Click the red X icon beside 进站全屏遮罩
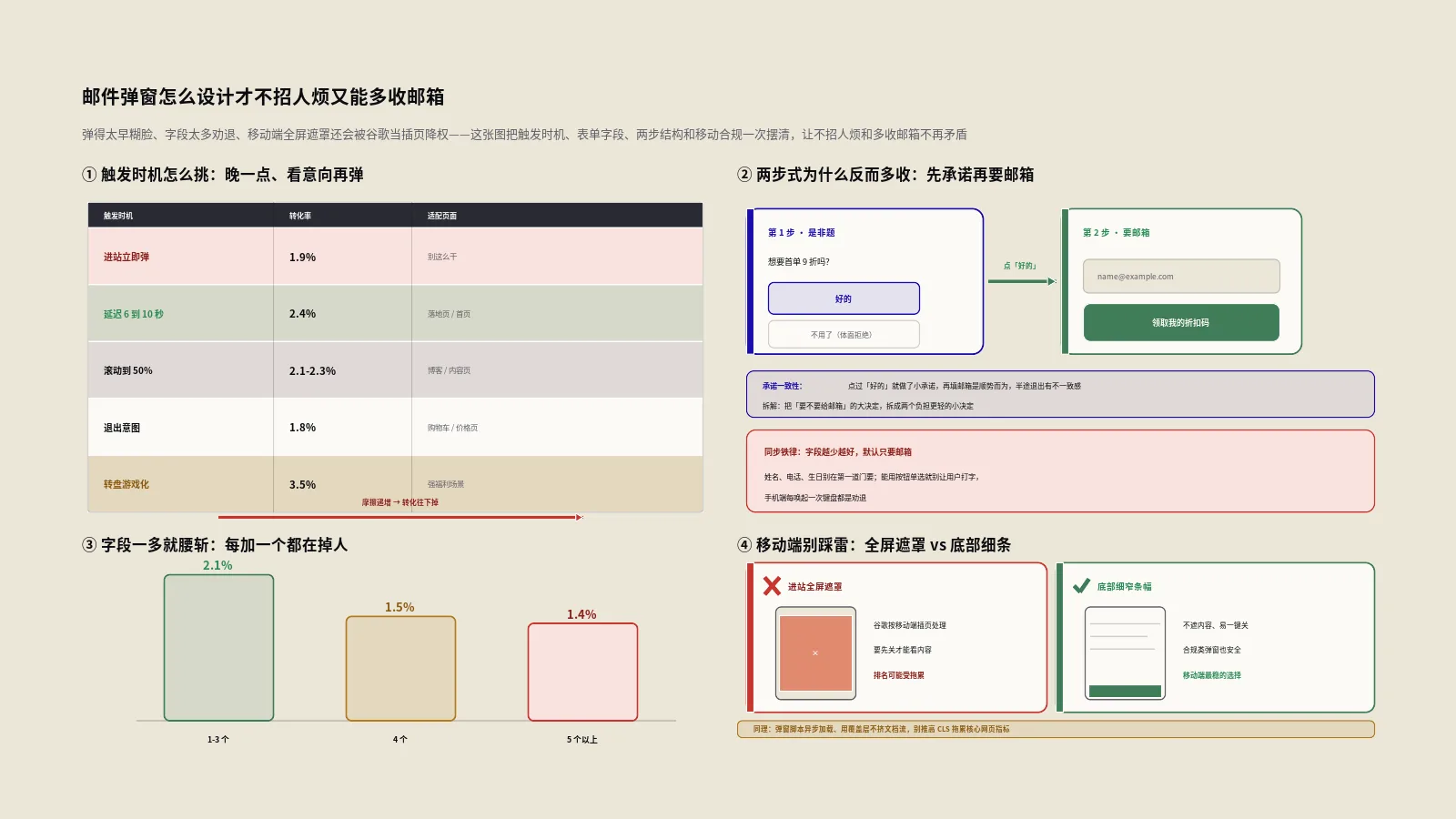 pos(772,586)
